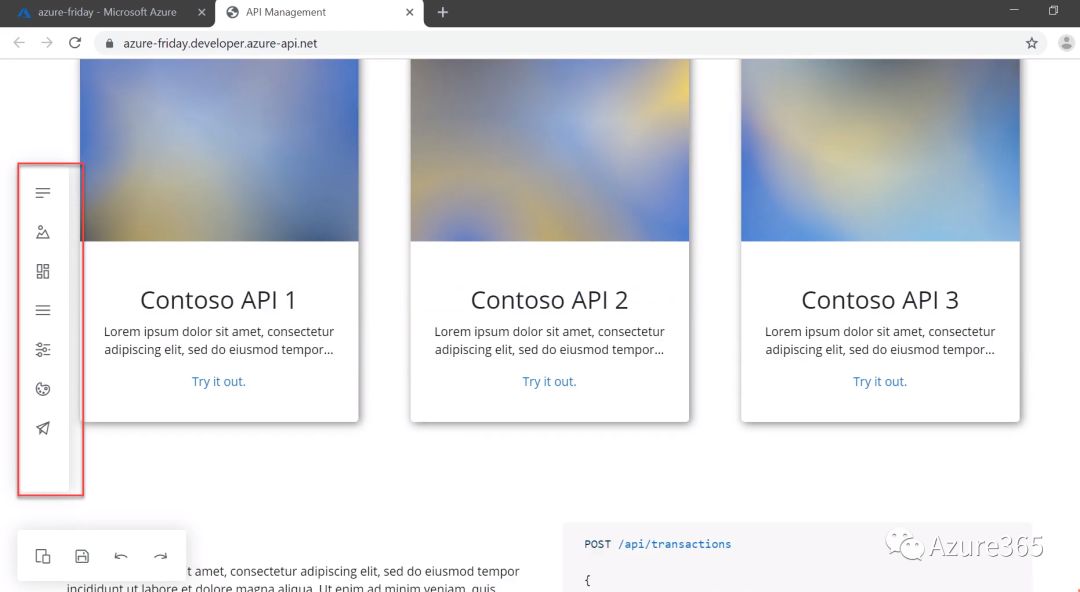Viewport: 1080px width, 592px height.
Task: Click the Save floppy disk icon
Action: pos(82,556)
